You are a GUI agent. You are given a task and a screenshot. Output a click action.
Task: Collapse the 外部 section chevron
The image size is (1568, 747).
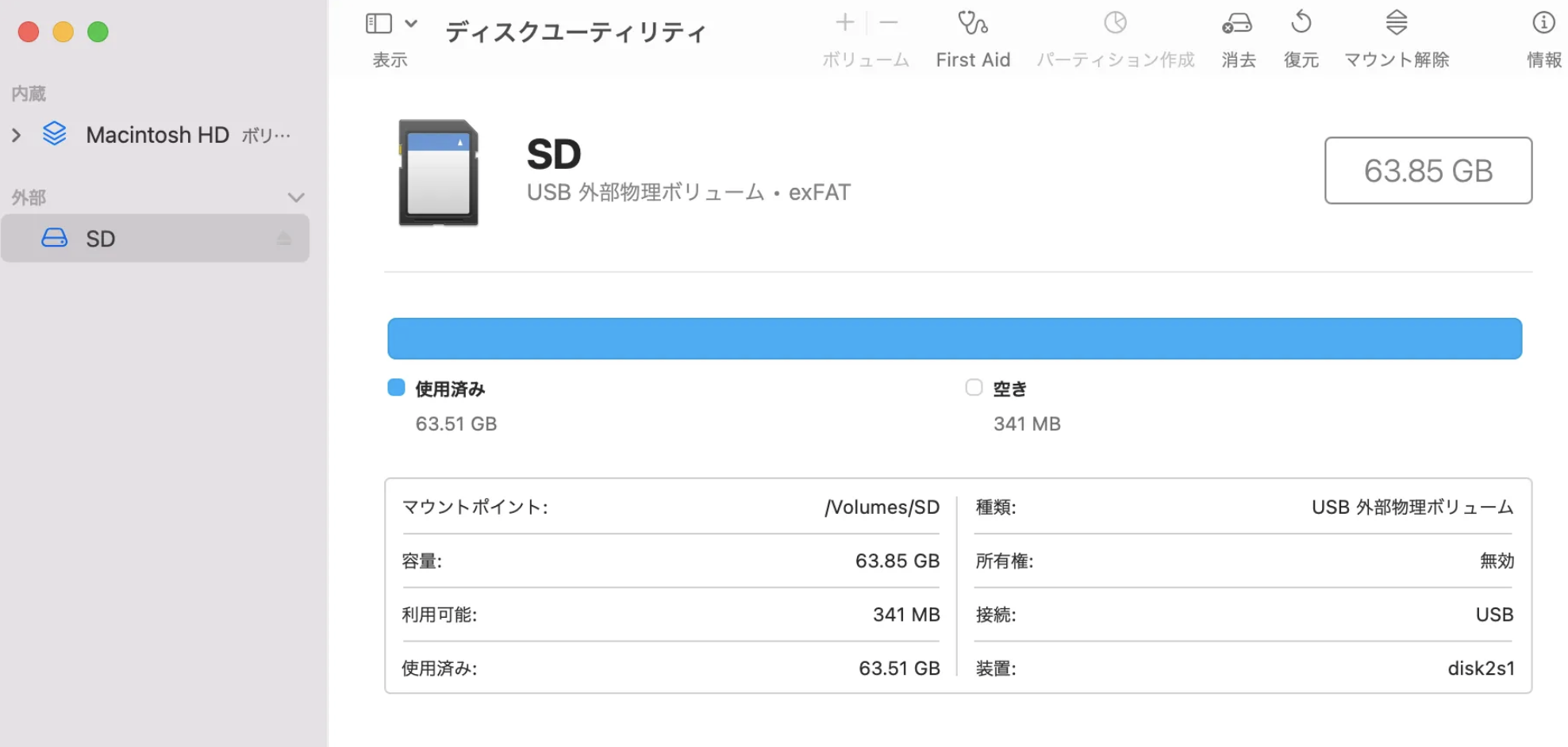pos(296,197)
